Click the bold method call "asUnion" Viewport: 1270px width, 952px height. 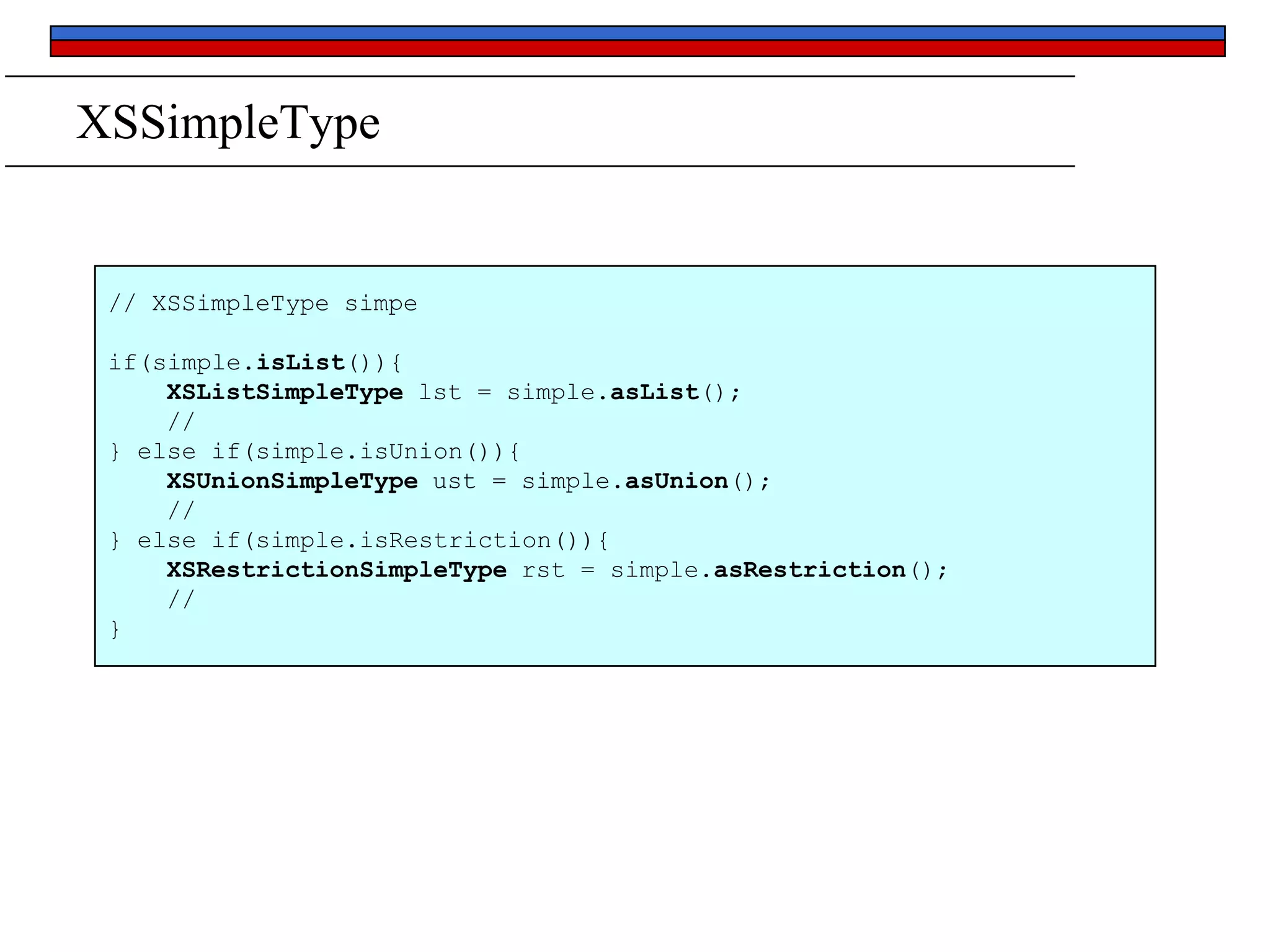click(677, 482)
